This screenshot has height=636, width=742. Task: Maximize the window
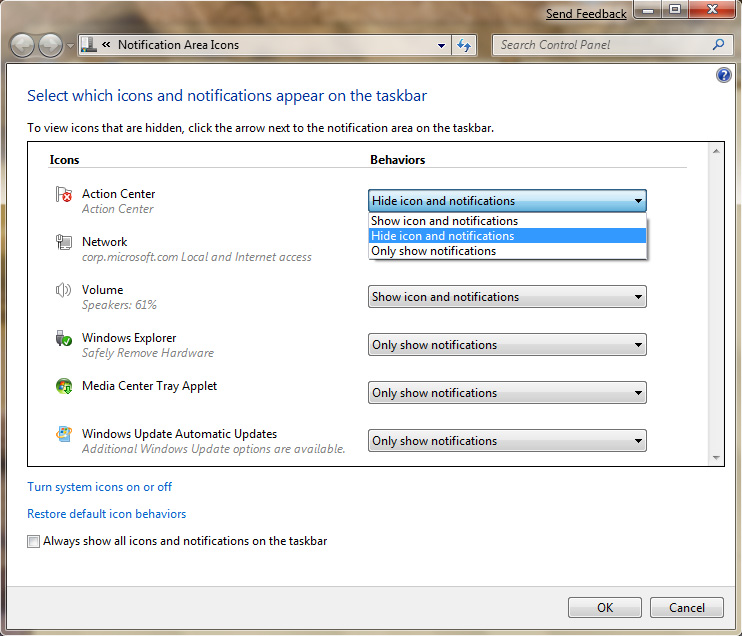[675, 9]
